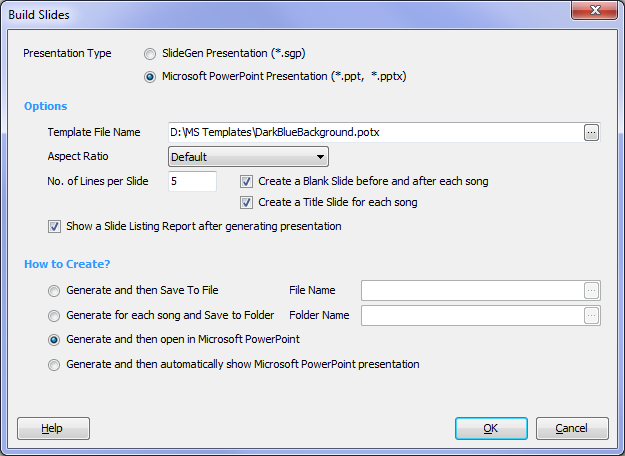Close the Build Slides dialog
Screen dimensions: 625x456
pos(594,10)
